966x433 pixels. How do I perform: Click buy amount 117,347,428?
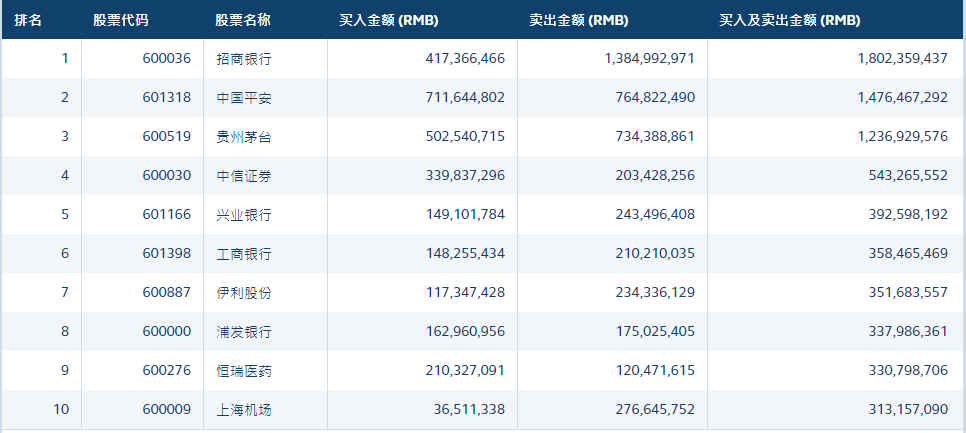pos(465,292)
